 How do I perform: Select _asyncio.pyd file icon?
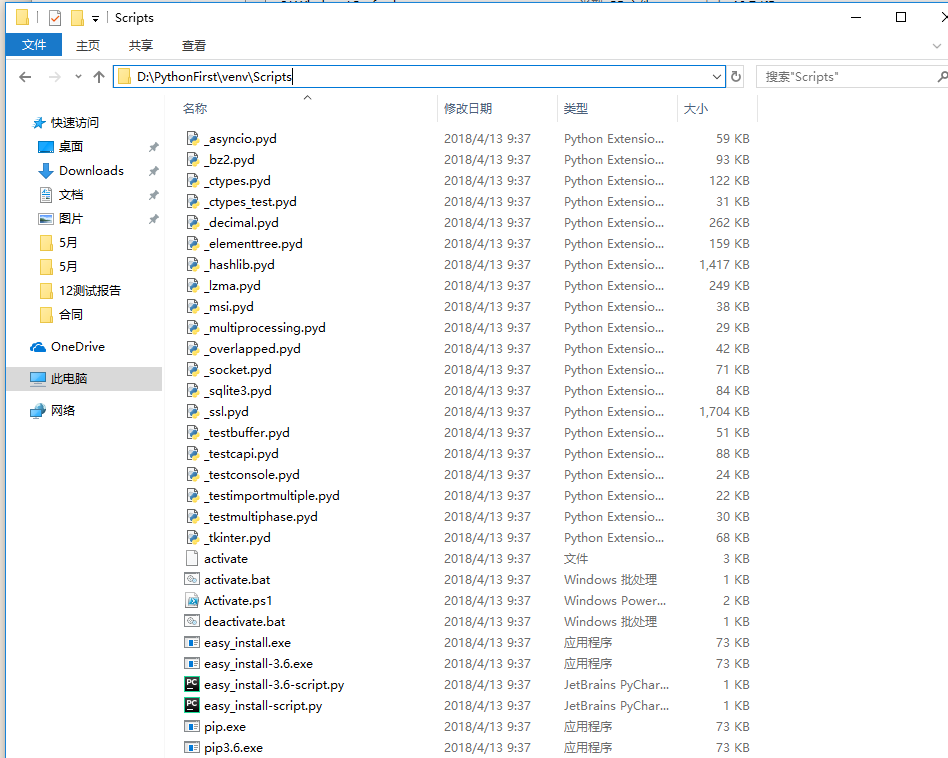pyautogui.click(x=192, y=138)
